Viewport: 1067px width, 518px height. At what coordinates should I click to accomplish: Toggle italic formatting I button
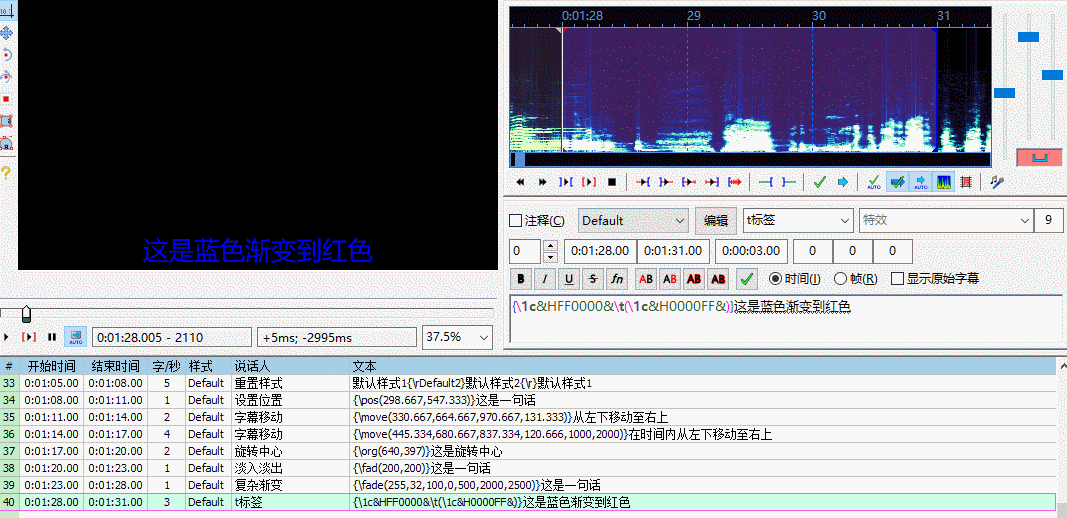click(x=544, y=278)
